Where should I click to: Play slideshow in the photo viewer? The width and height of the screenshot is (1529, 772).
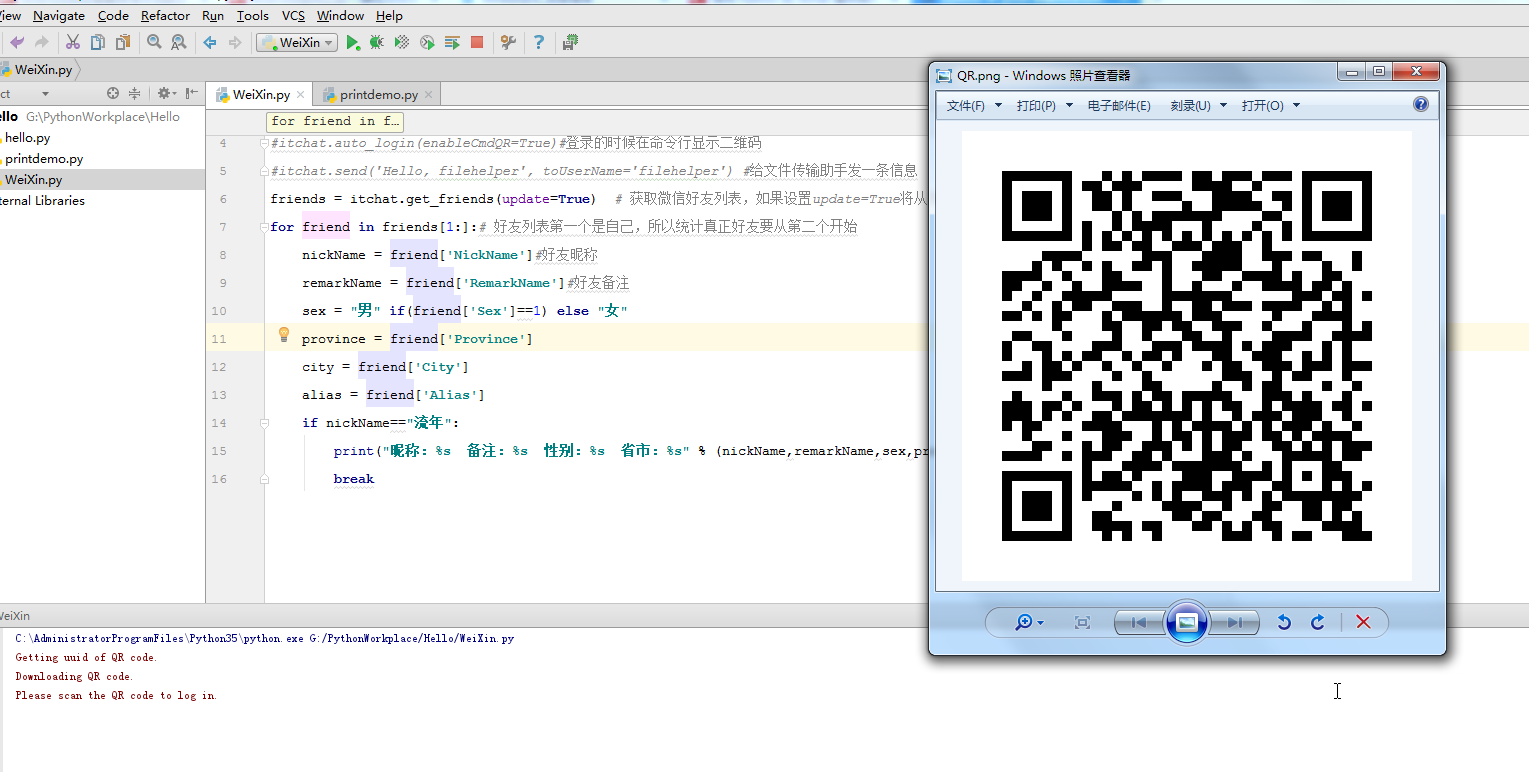pyautogui.click(x=1186, y=622)
